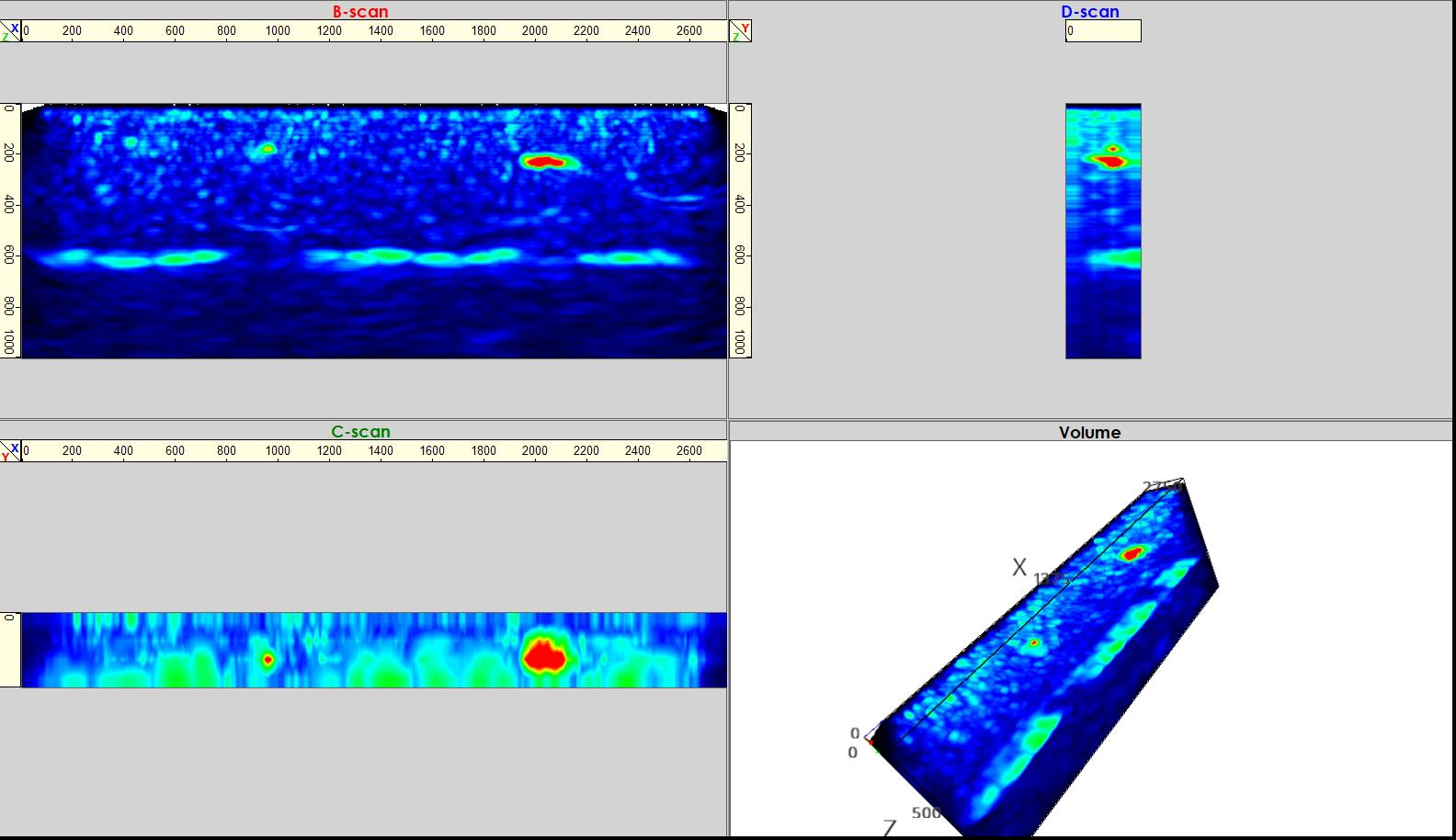Activate the Volume panel header

pos(1090,433)
